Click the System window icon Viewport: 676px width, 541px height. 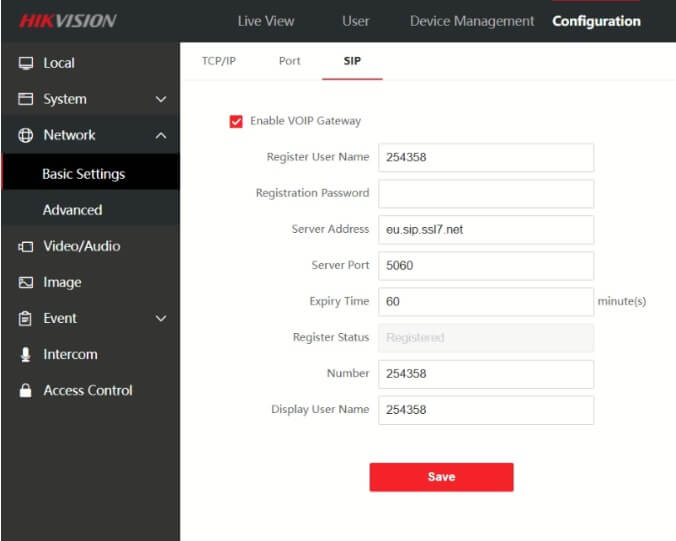[26, 99]
